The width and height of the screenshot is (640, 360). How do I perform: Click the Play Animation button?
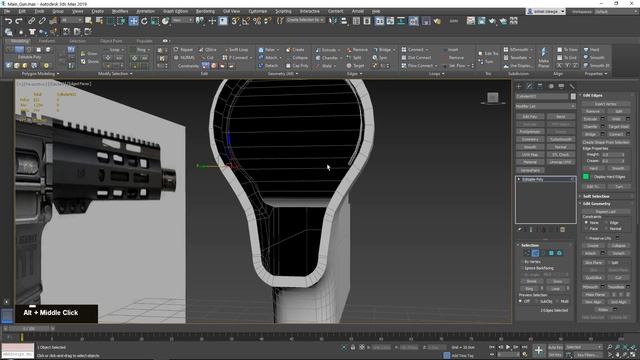point(508,347)
